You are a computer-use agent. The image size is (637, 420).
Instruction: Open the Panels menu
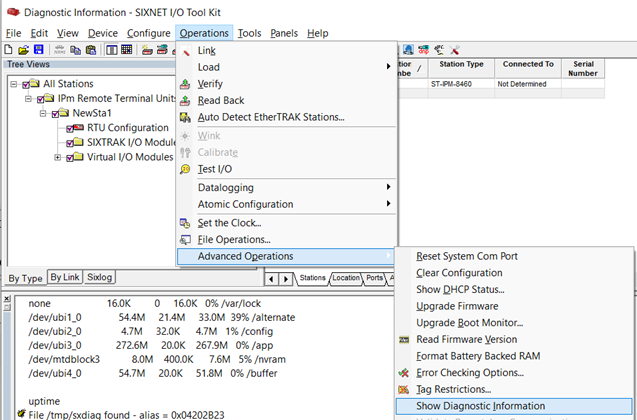click(x=284, y=33)
